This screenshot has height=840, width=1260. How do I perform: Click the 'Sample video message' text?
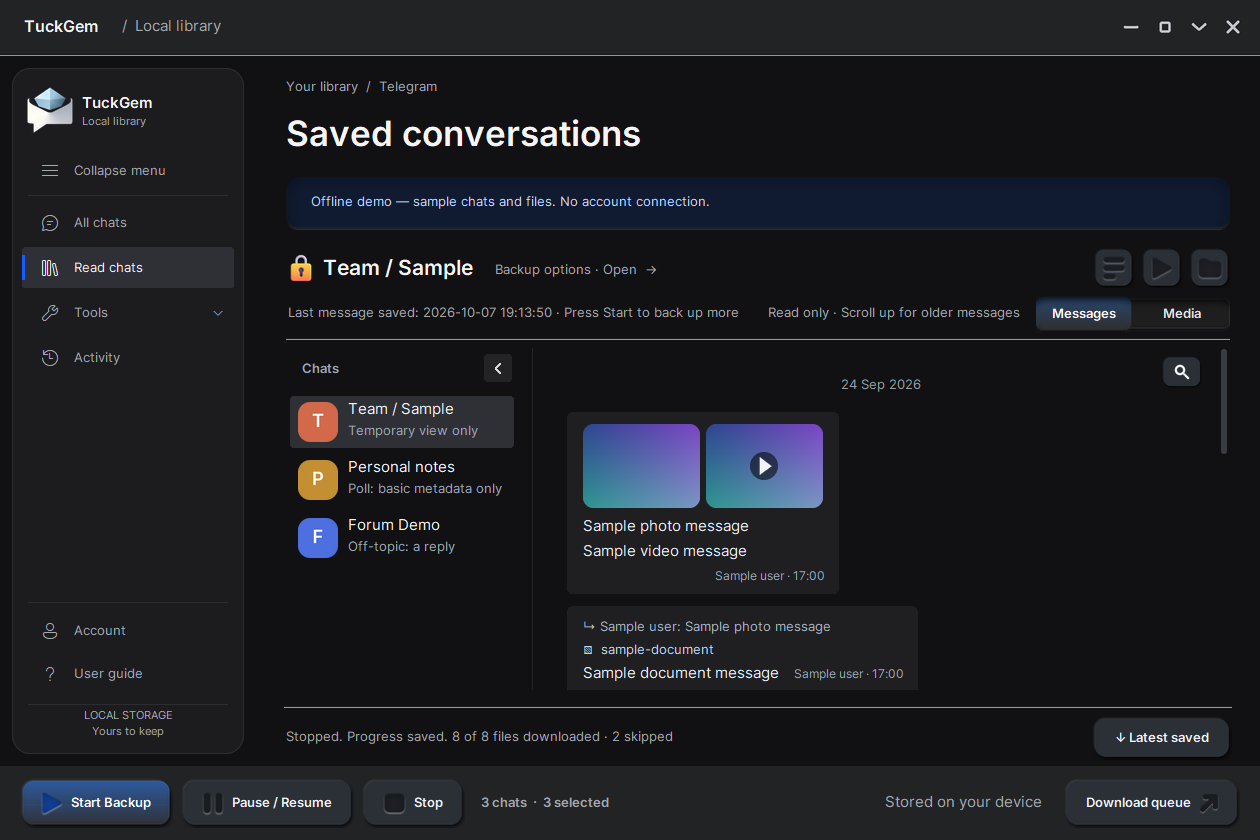point(665,551)
